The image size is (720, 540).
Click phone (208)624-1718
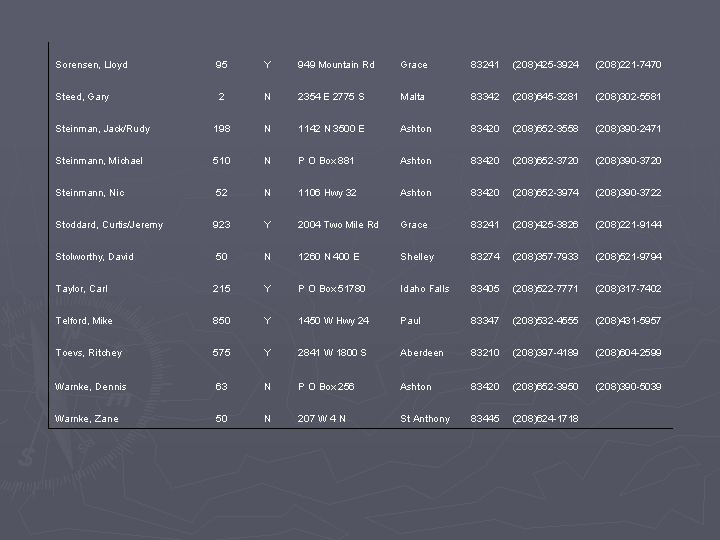[x=545, y=419]
